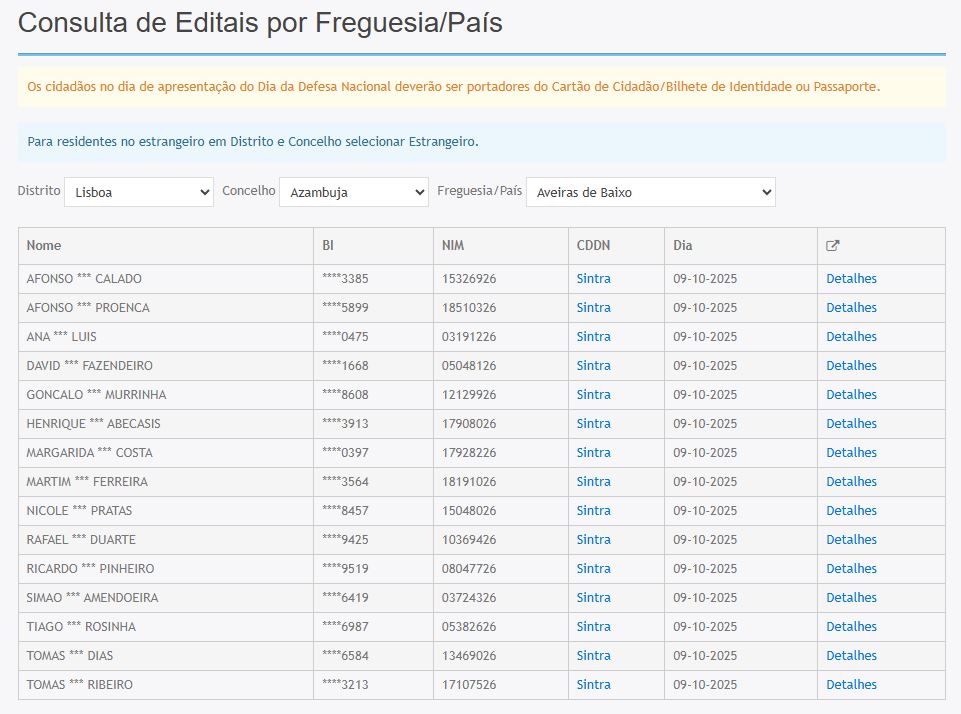Viewport: 961px width, 714px height.
Task: Show Detalhes for NICOLE *** PRATAS
Action: point(851,511)
